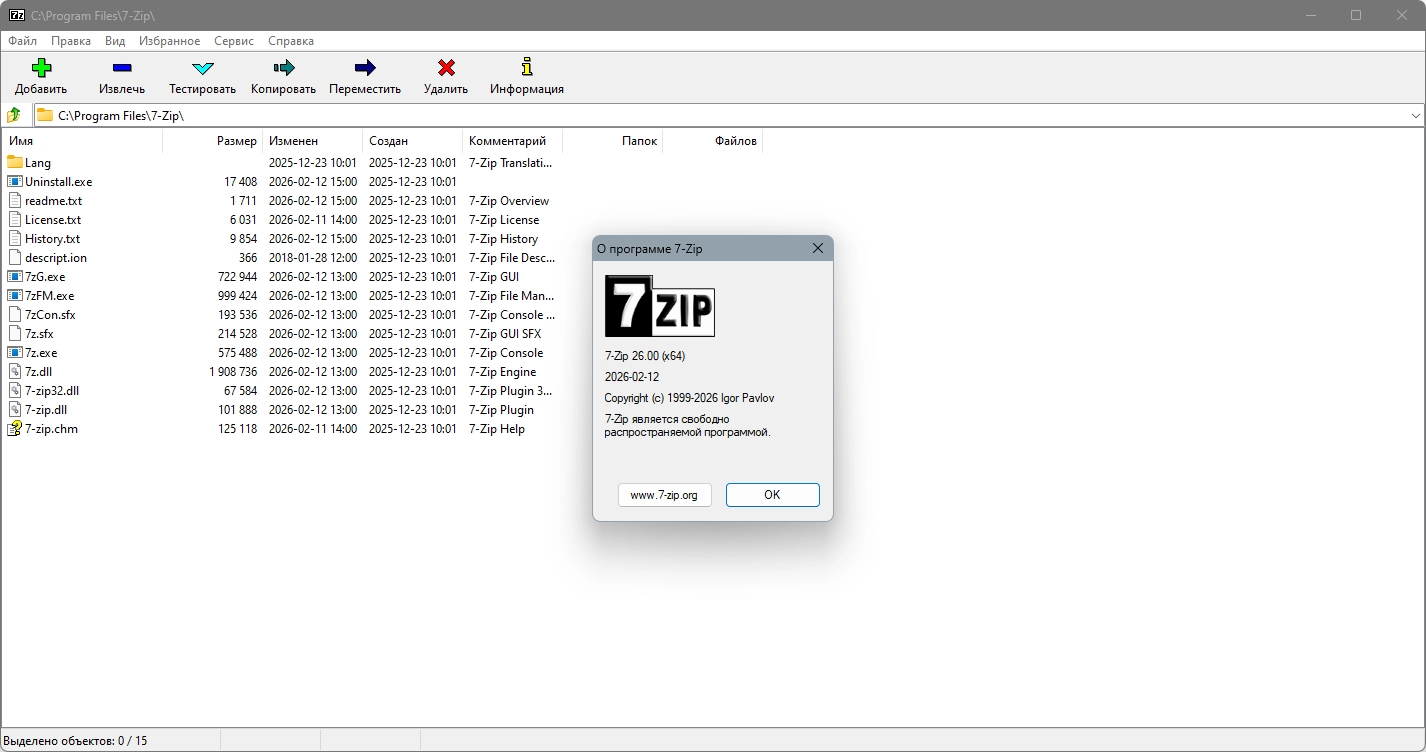Image resolution: width=1426 pixels, height=752 pixels.
Task: Close the О программе 7-Zip dialog
Action: pyautogui.click(x=818, y=248)
